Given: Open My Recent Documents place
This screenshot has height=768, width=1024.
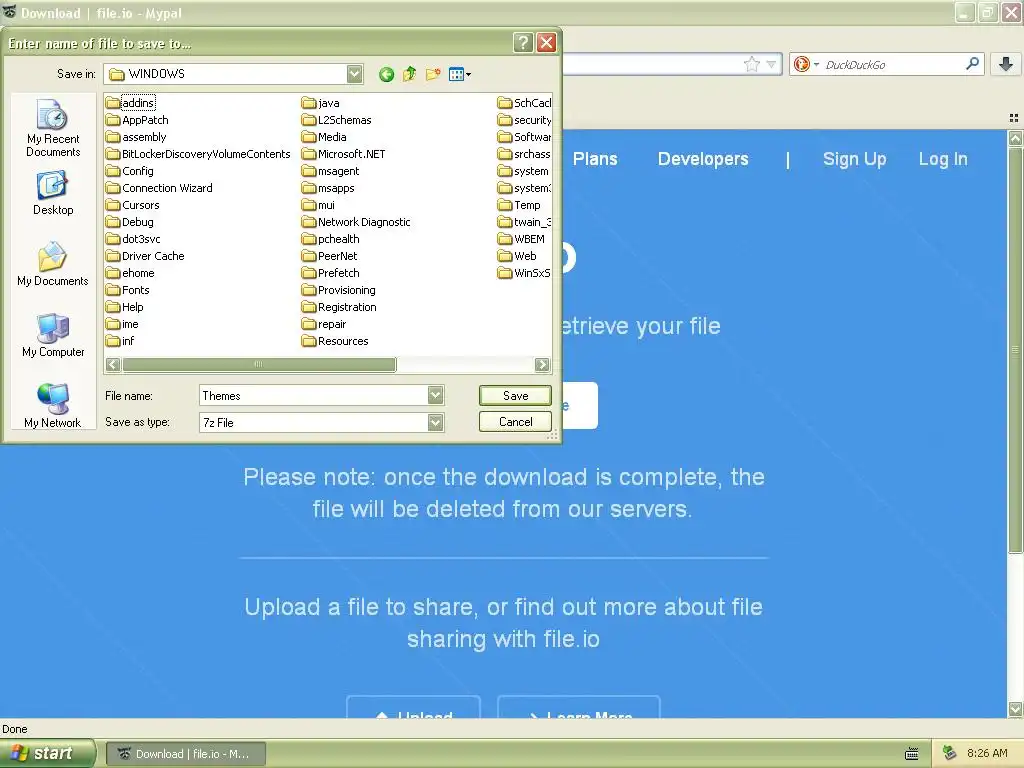Looking at the screenshot, I should (53, 128).
